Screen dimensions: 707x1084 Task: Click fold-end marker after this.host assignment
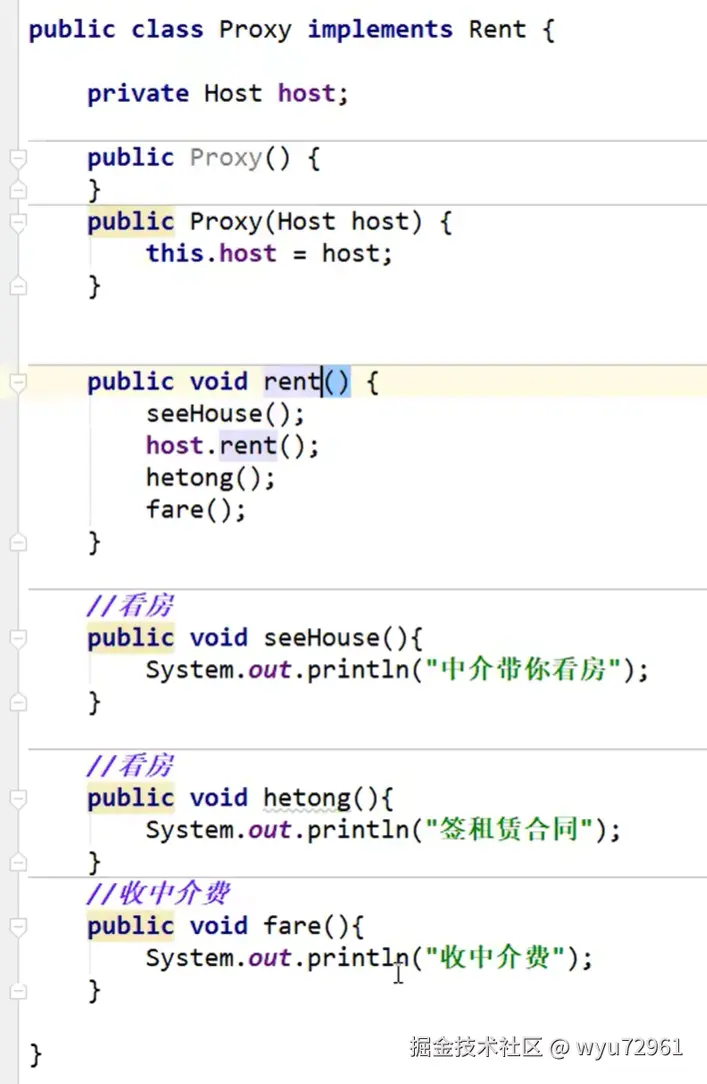pyautogui.click(x=18, y=286)
